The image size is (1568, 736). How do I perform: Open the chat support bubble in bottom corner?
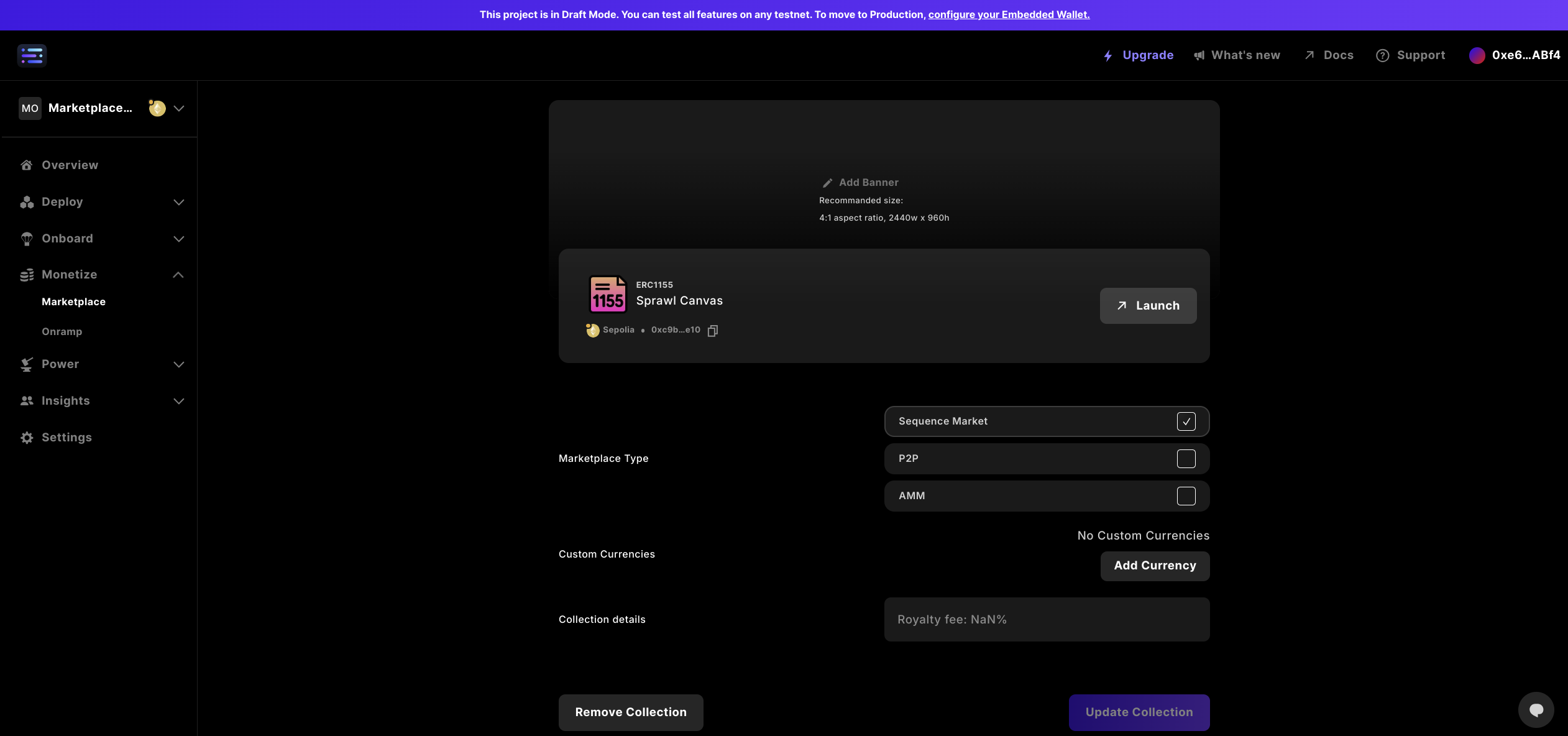click(1535, 709)
